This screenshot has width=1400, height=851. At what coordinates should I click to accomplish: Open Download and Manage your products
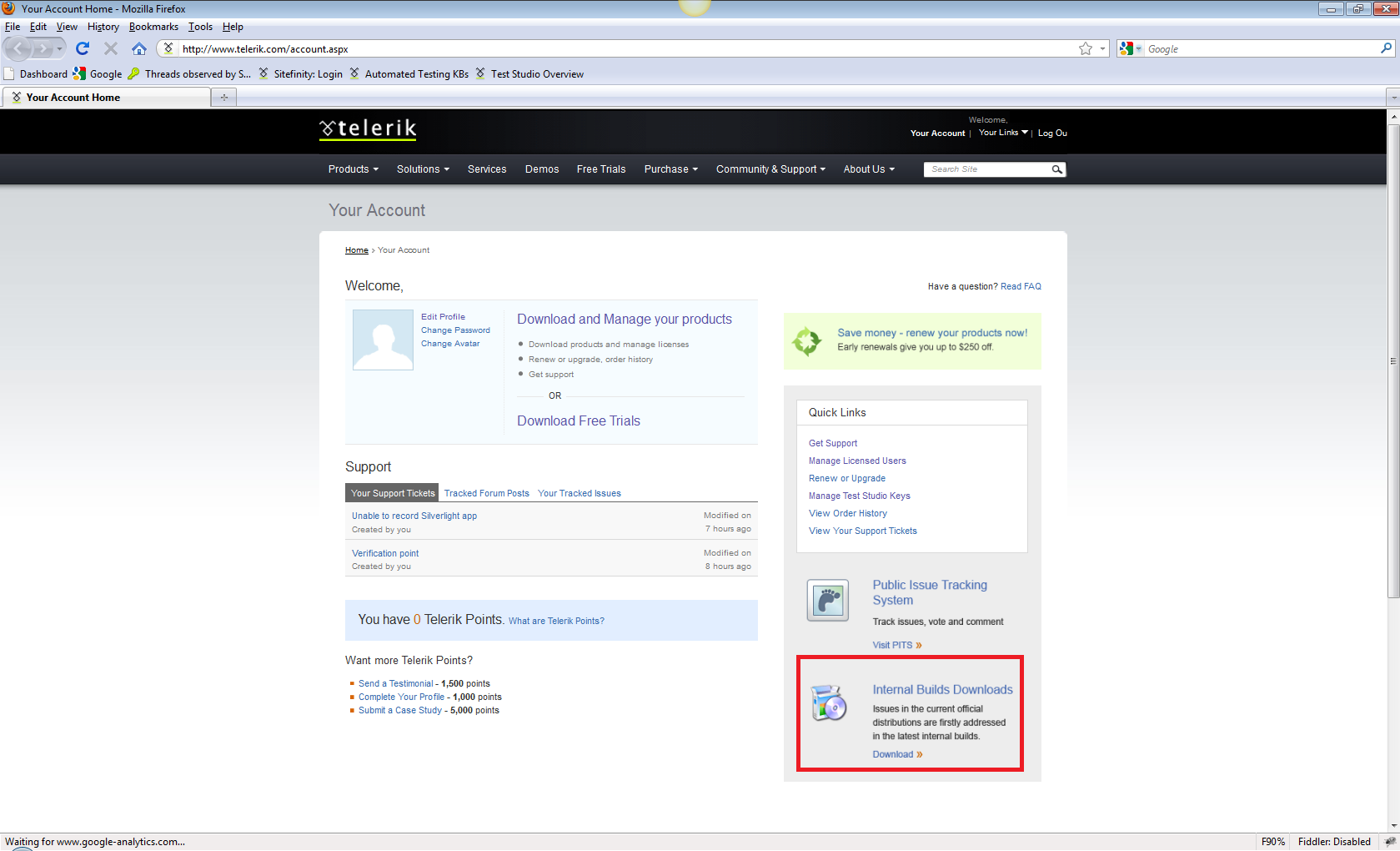pos(625,320)
